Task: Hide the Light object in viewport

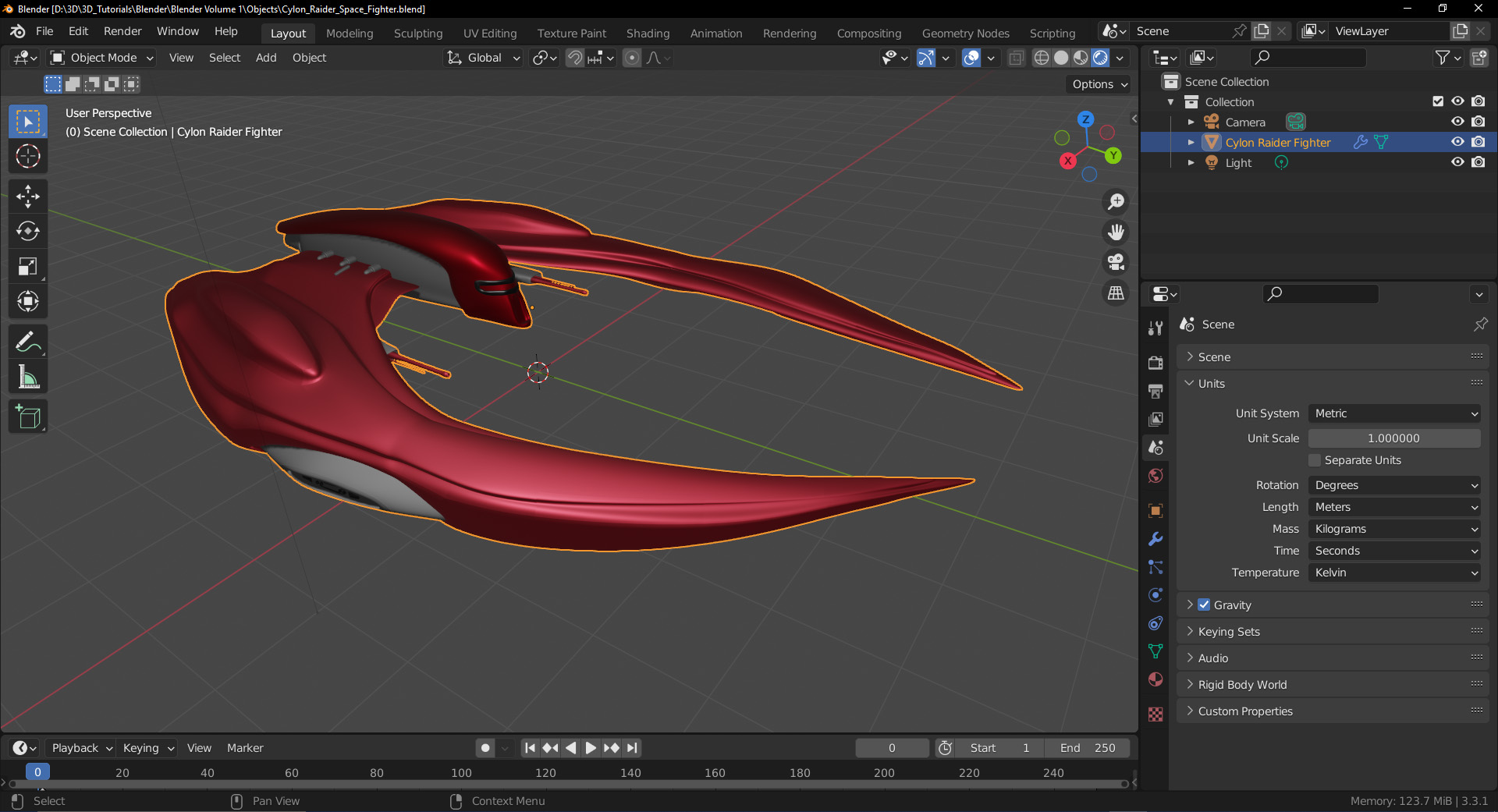Action: [1457, 162]
